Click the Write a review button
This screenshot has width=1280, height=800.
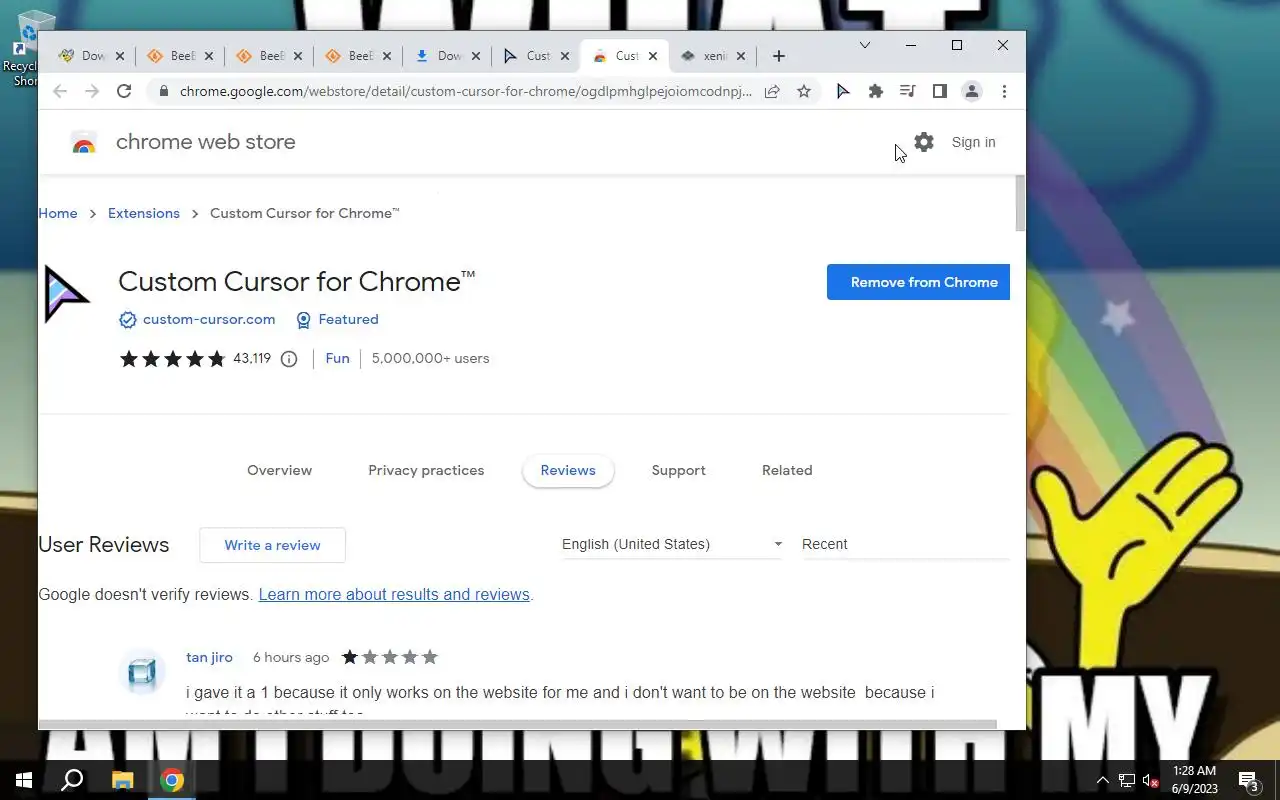click(272, 545)
